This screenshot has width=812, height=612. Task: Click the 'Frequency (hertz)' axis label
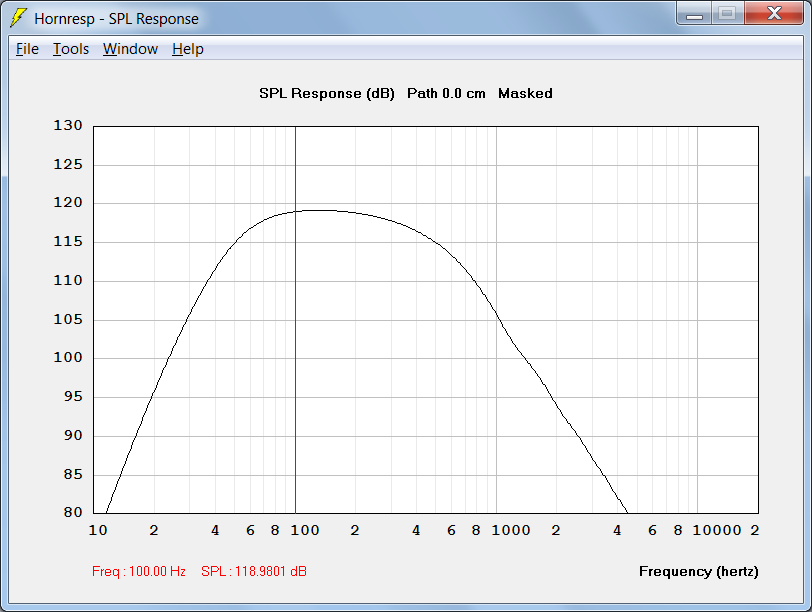pos(699,571)
